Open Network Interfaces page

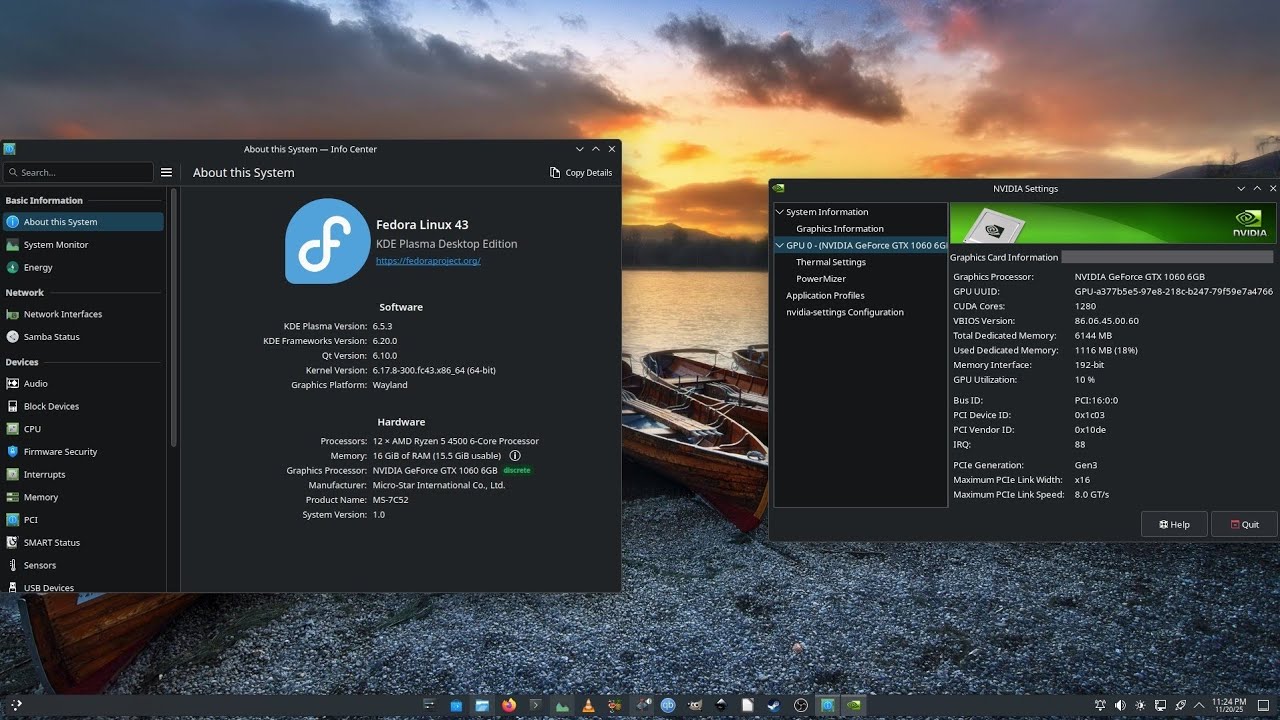coord(84,314)
